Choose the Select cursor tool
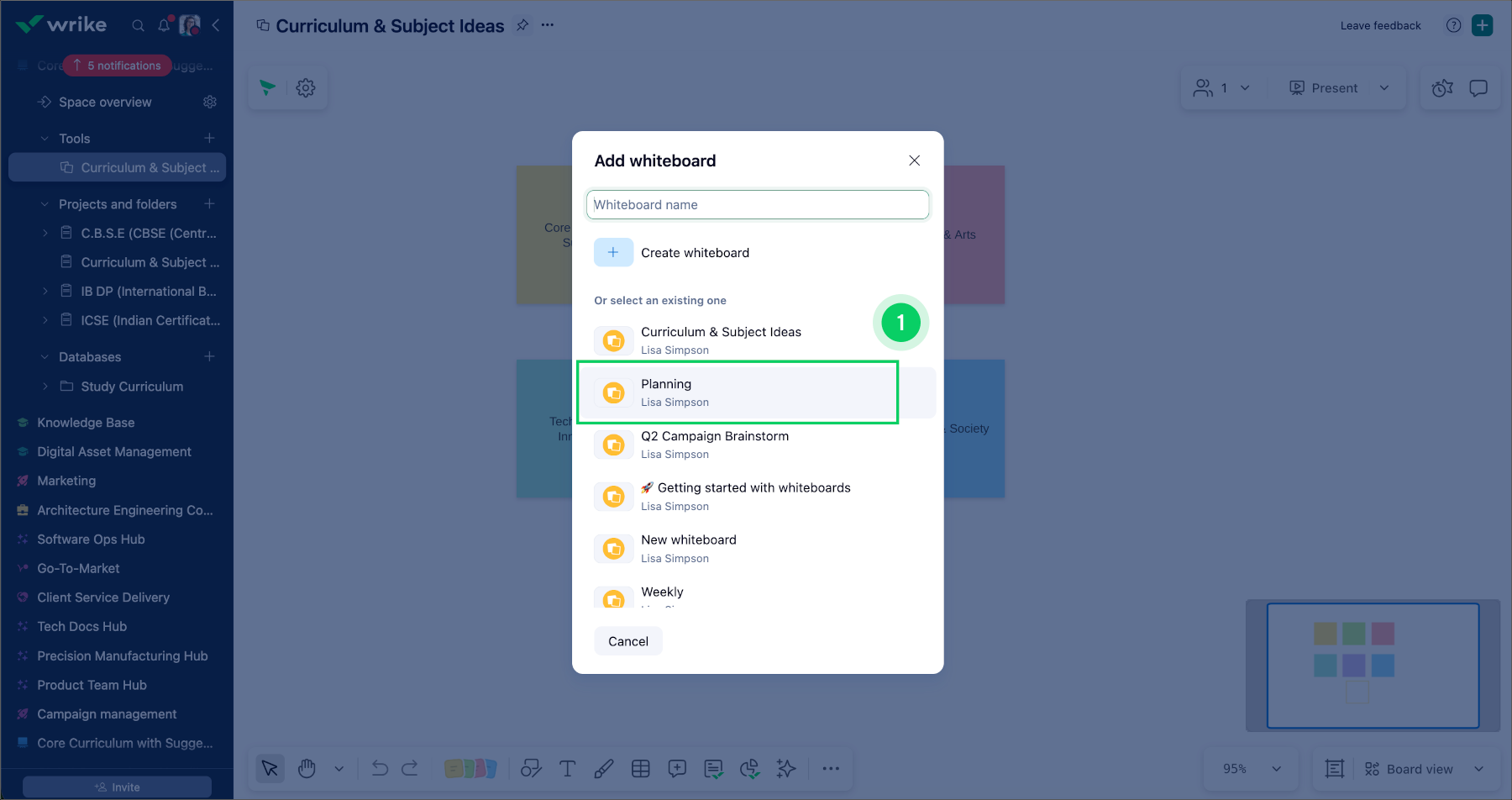 270,768
